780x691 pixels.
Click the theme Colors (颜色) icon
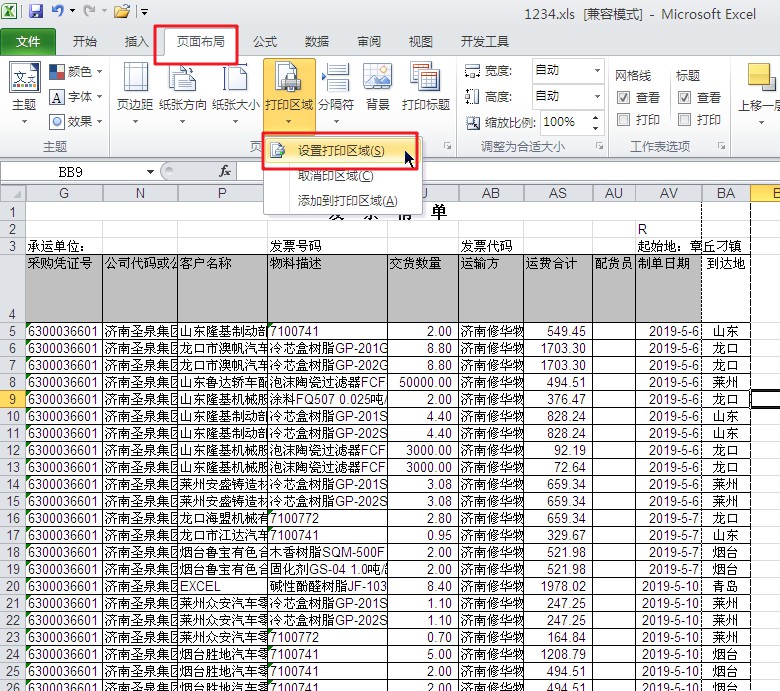(57, 72)
